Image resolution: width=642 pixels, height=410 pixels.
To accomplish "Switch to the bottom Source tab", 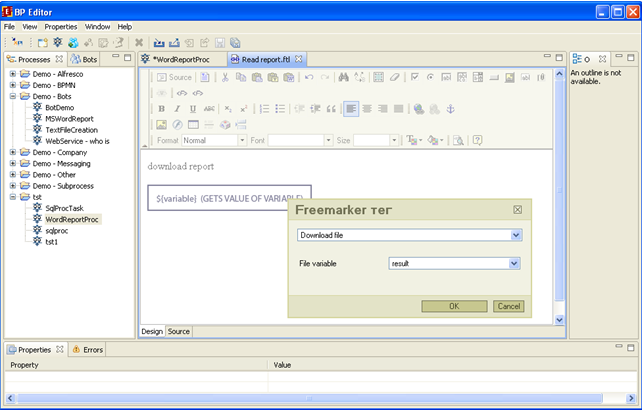I will [x=179, y=331].
